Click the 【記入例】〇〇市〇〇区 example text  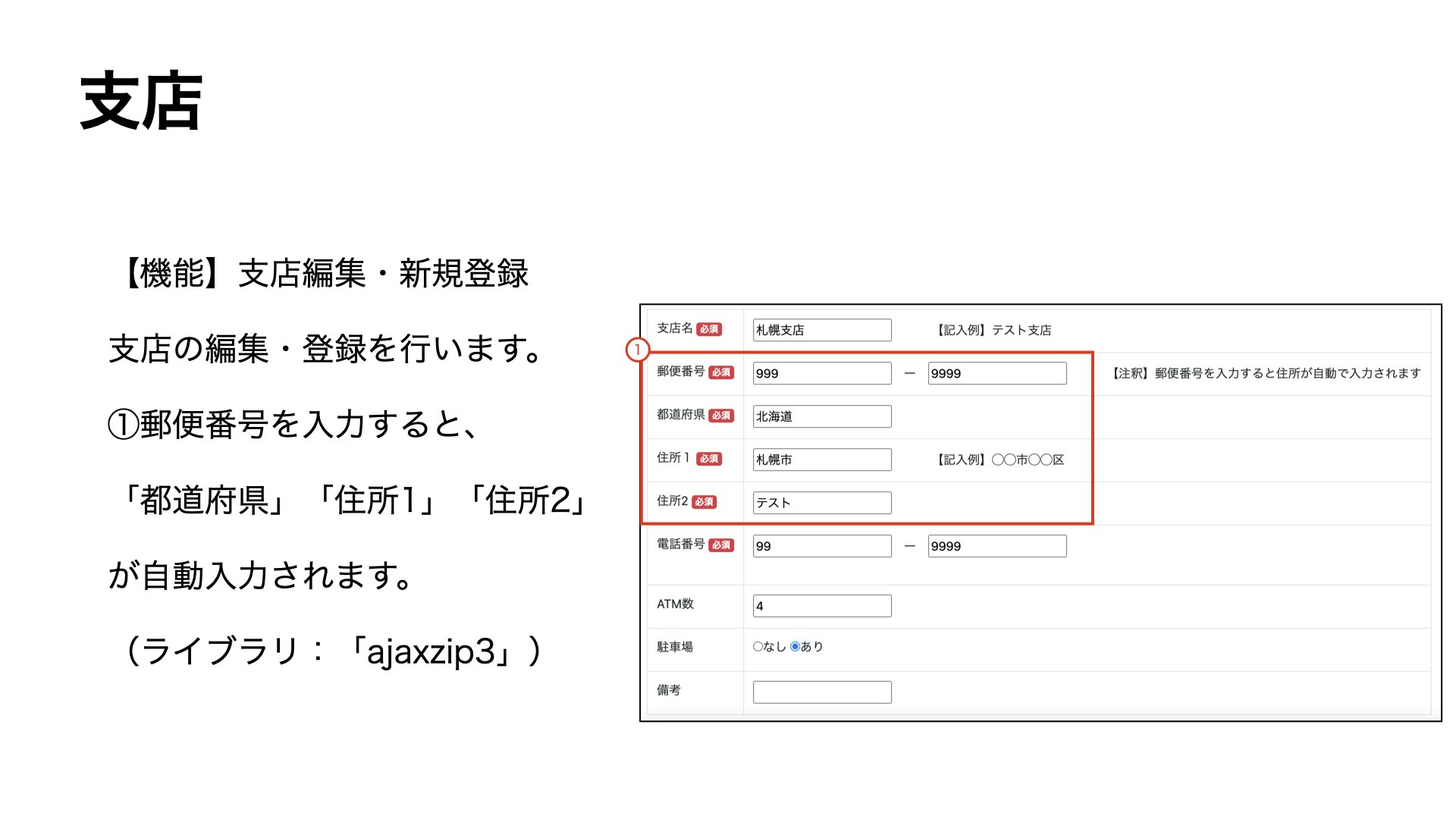click(x=999, y=459)
